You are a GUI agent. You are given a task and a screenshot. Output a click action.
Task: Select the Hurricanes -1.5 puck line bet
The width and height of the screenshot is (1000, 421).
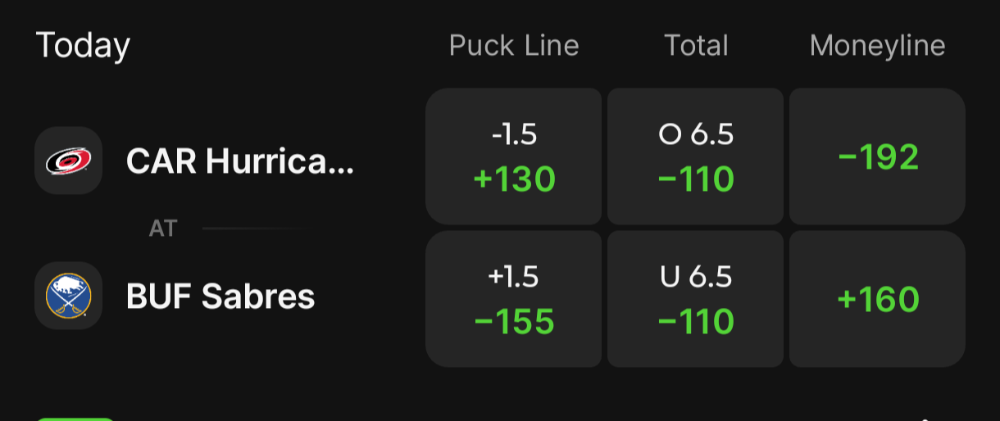tap(514, 156)
